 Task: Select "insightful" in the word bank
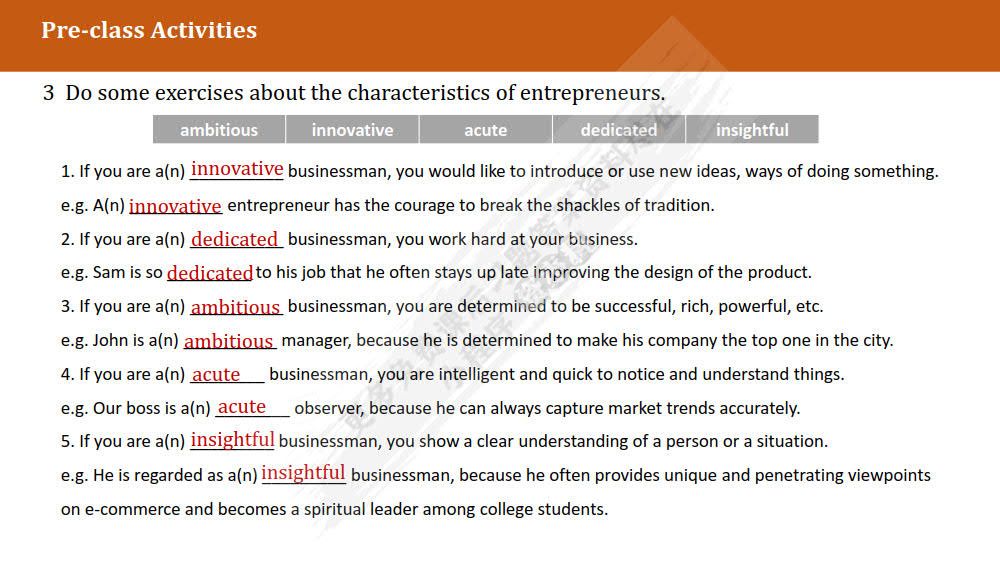tap(752, 130)
